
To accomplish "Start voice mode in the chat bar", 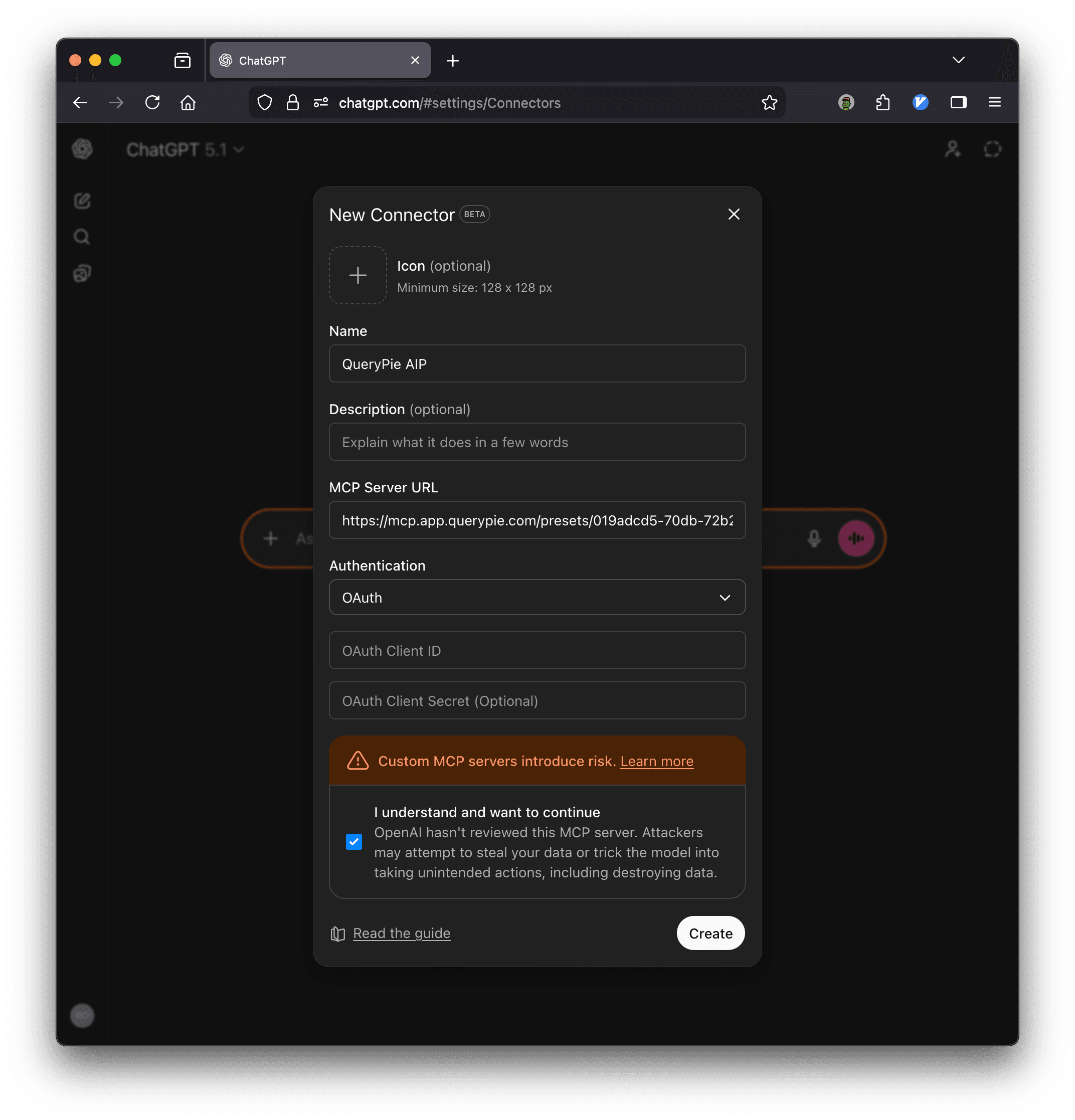I will coord(855,538).
